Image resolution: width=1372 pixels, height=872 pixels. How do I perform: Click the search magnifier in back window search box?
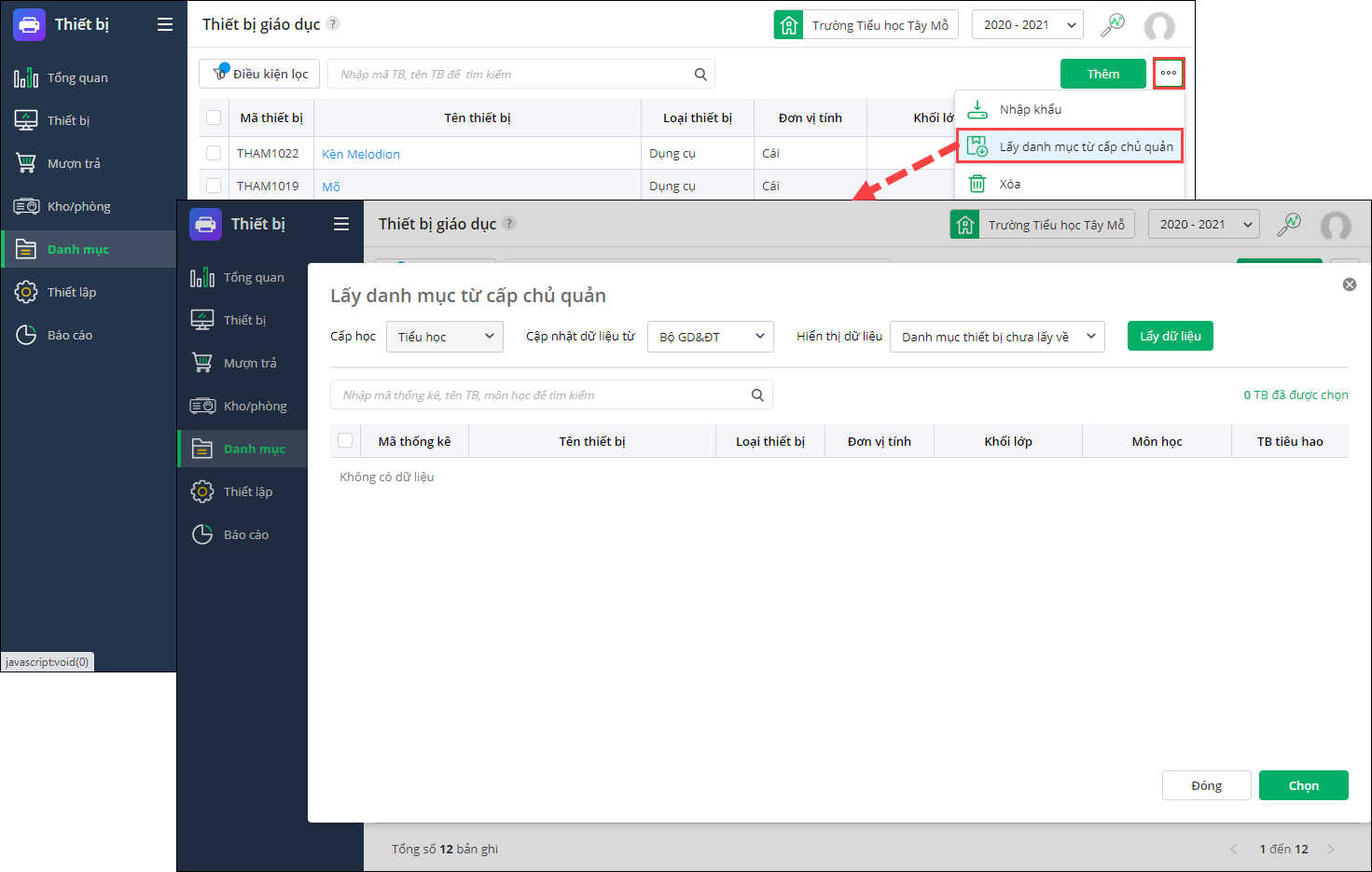(x=700, y=74)
